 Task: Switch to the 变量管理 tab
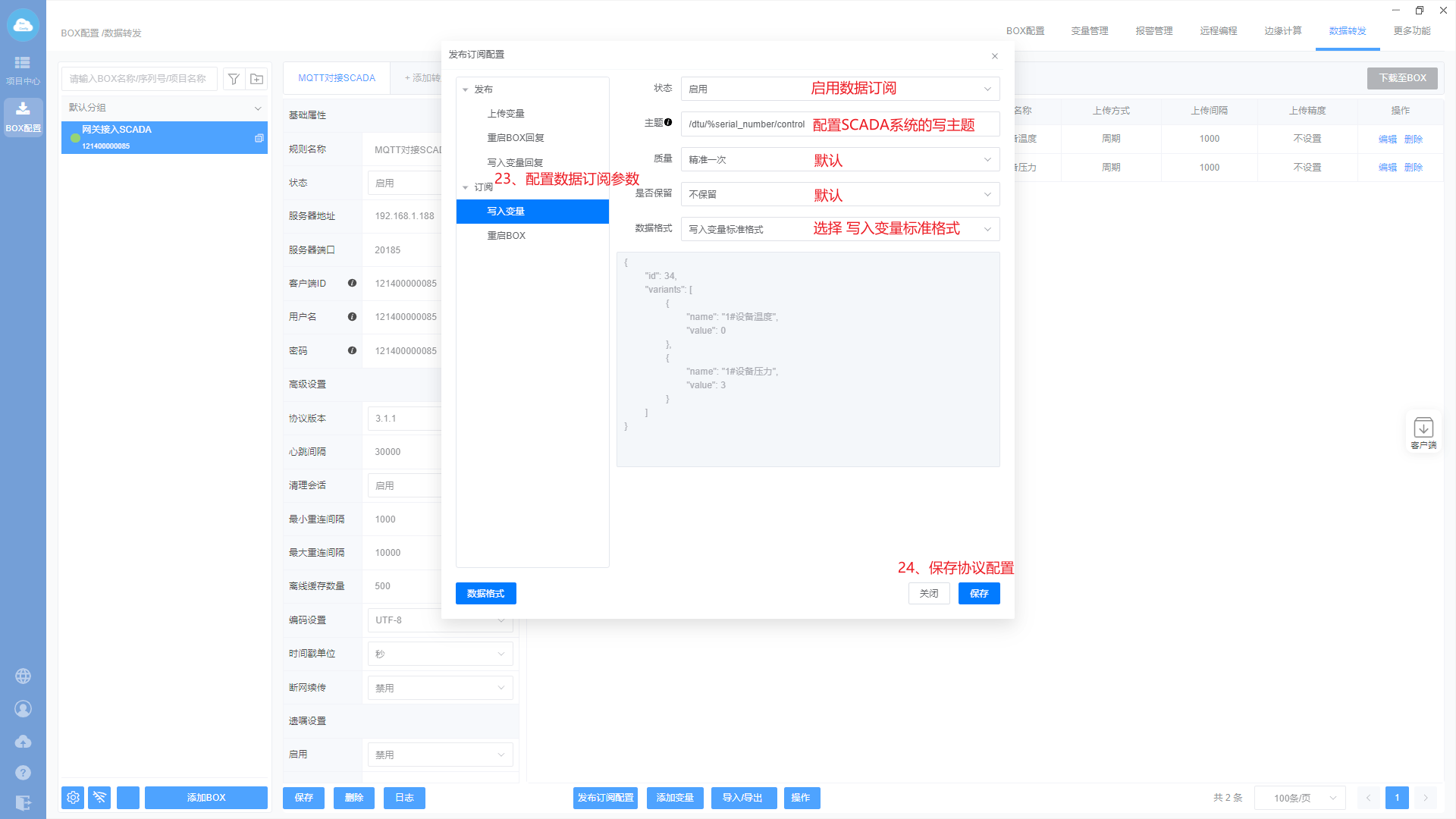(1090, 31)
